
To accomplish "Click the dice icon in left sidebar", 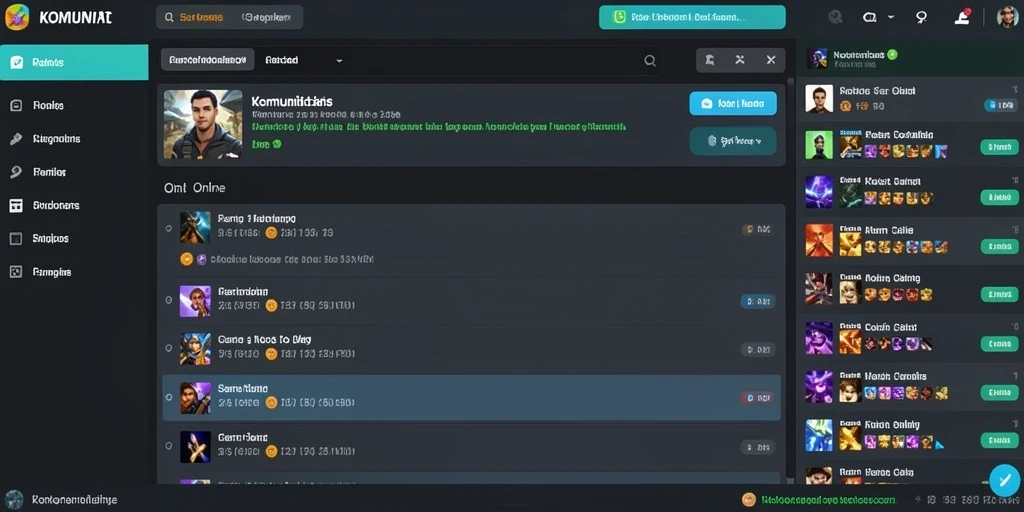I will coord(16,272).
